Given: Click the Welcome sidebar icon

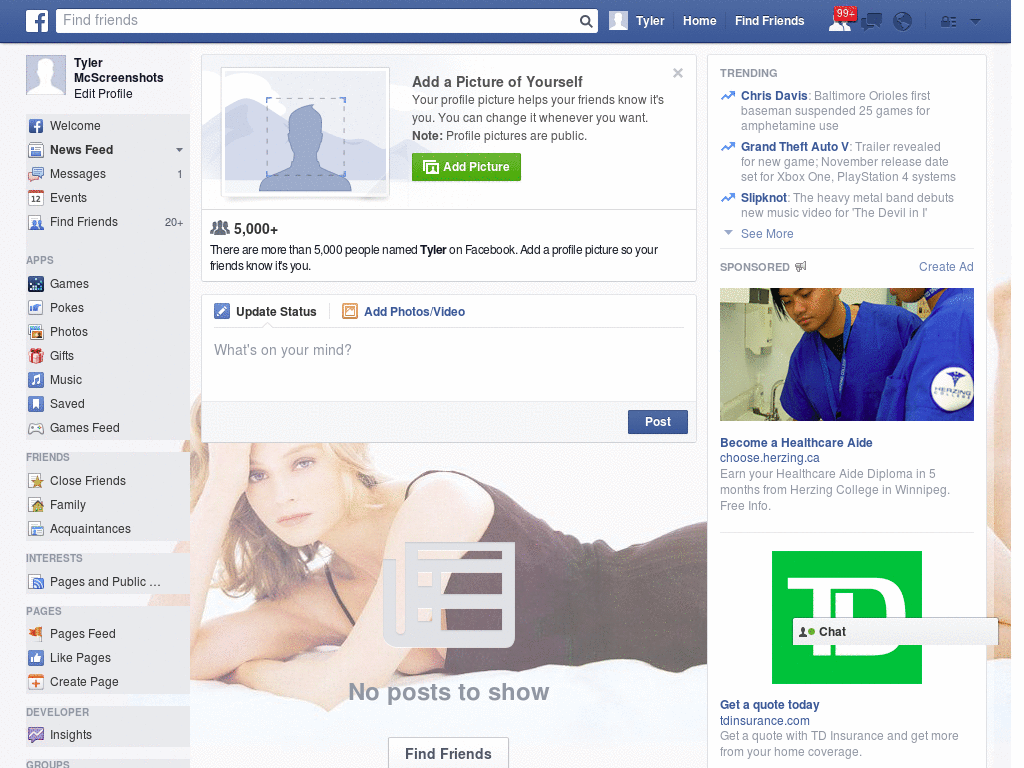Looking at the screenshot, I should click(x=36, y=126).
